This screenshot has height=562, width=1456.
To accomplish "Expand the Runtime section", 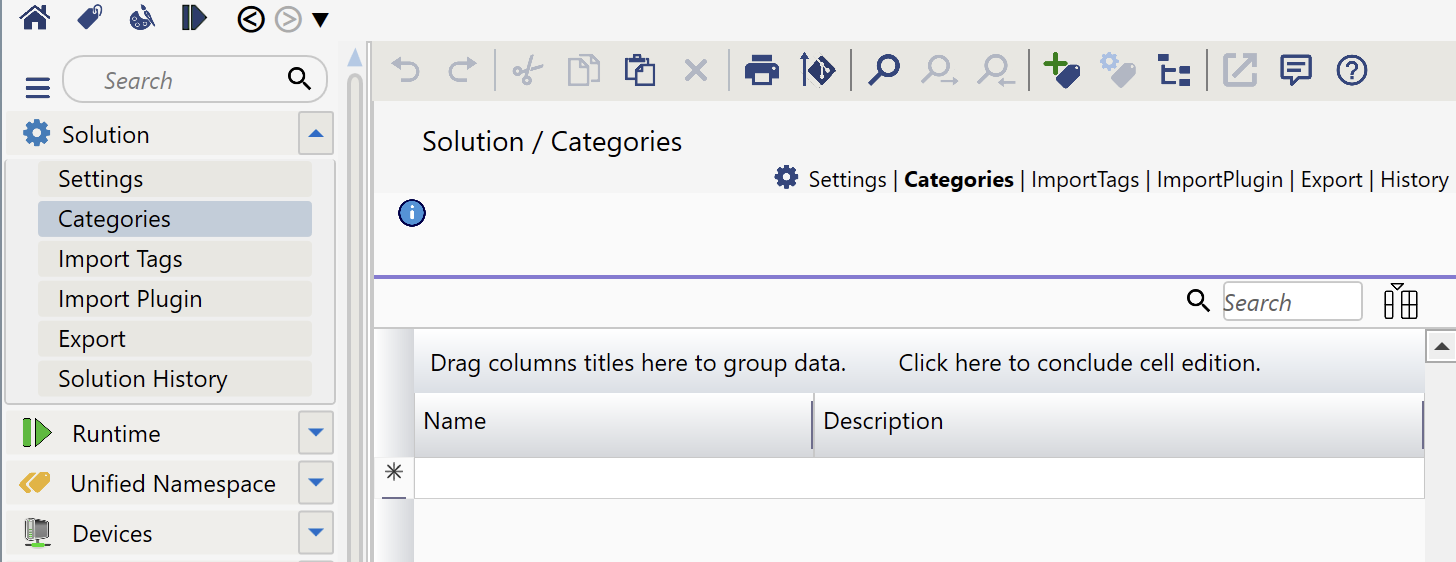I will [316, 433].
